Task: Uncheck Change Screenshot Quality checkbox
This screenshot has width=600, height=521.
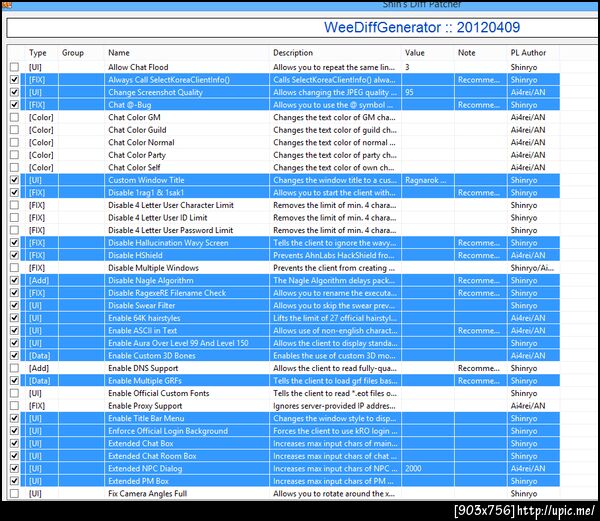Action: 14,92
